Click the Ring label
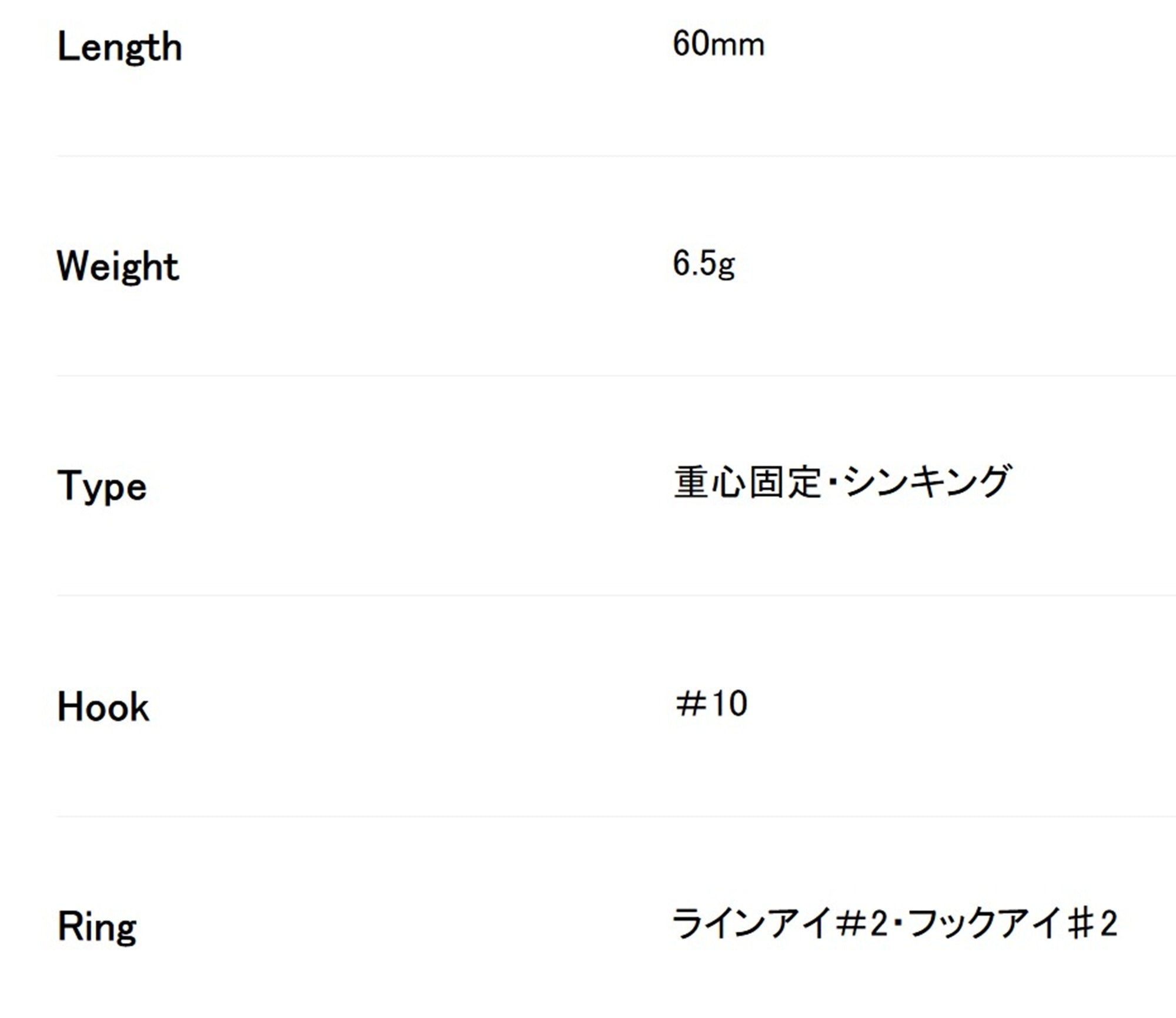Viewport: 1176px width, 1018px height. pos(97,927)
